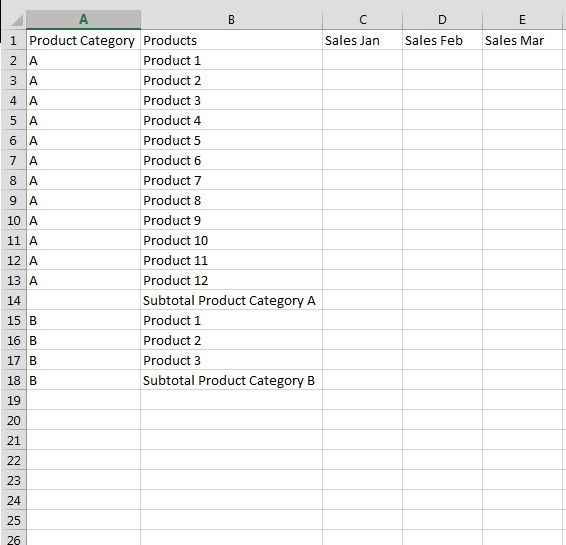Click category 'A' cell in row 7
The width and height of the screenshot is (566, 545).
83,160
